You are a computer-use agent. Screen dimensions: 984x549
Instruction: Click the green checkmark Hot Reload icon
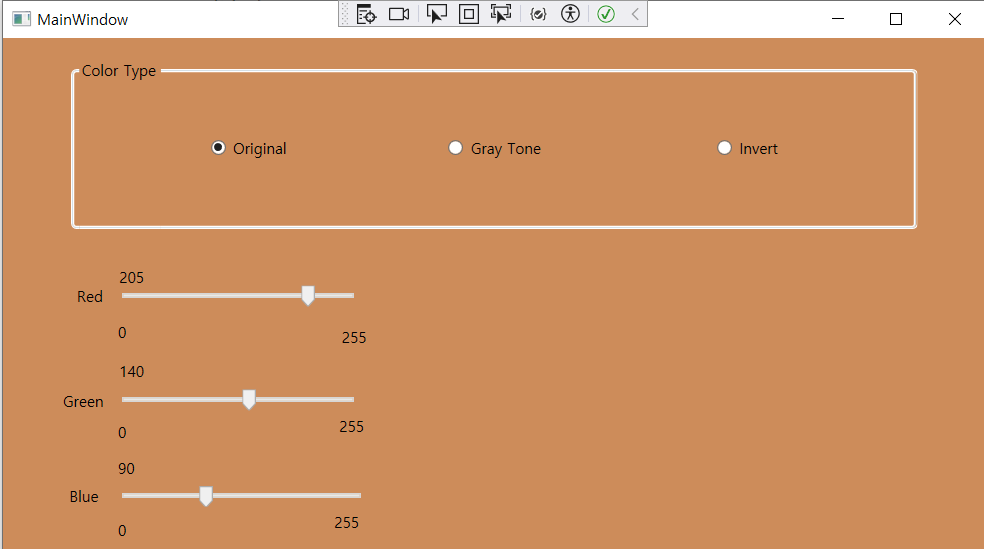606,14
